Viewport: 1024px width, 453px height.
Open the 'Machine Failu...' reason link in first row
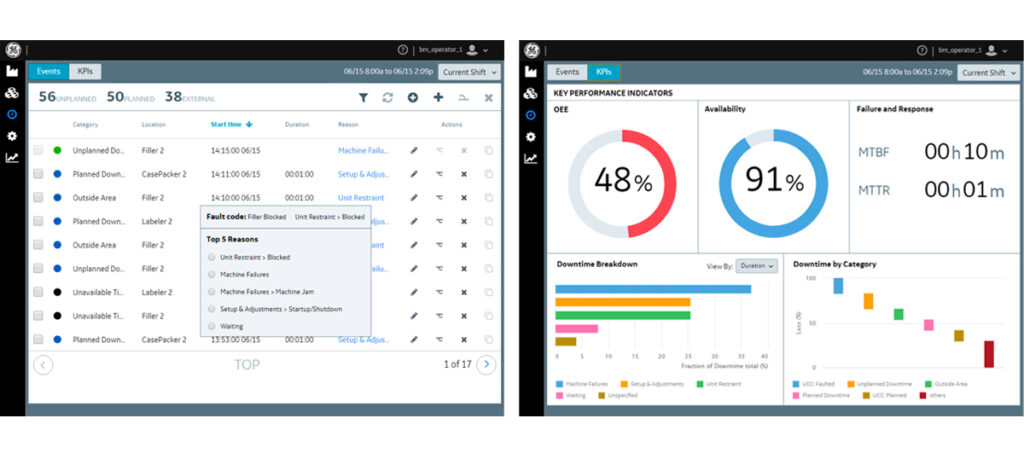[362, 150]
